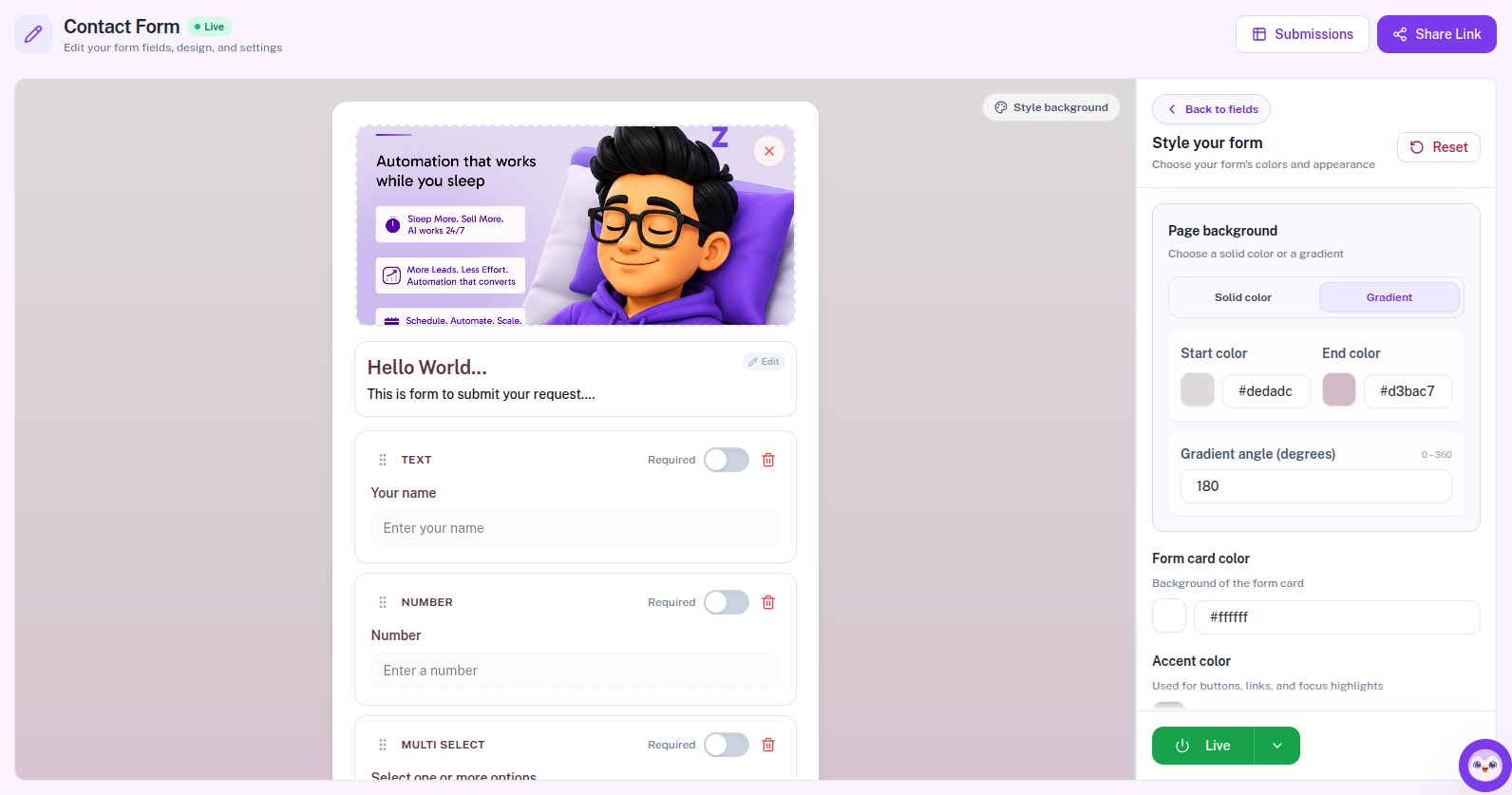Delete the MULTI SELECT field with the trash icon
1512x795 pixels.
[768, 745]
